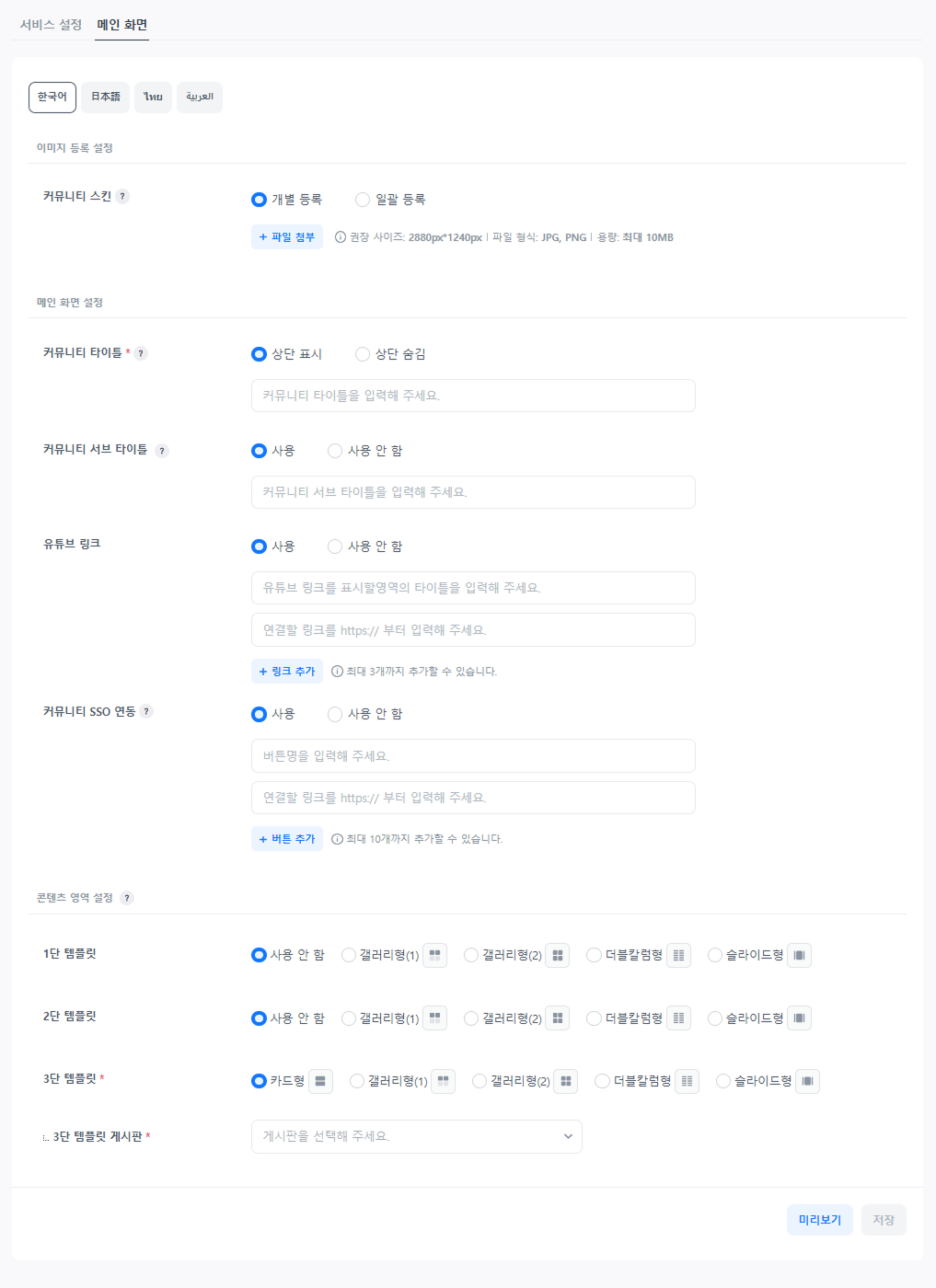This screenshot has width=936, height=1288.
Task: Click 미리보기 button
Action: (x=819, y=1220)
